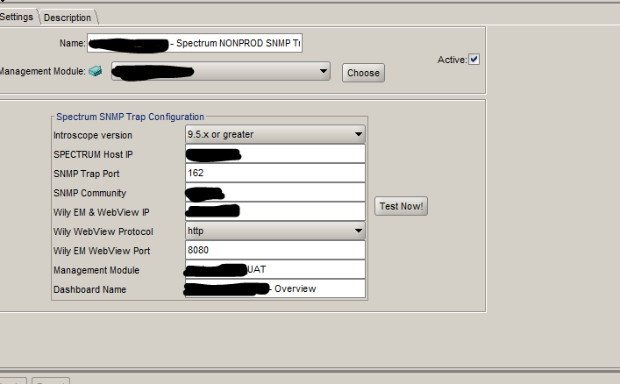This screenshot has height=384, width=620.
Task: Click the Wily EM & WebView IP field
Action: click(x=275, y=212)
